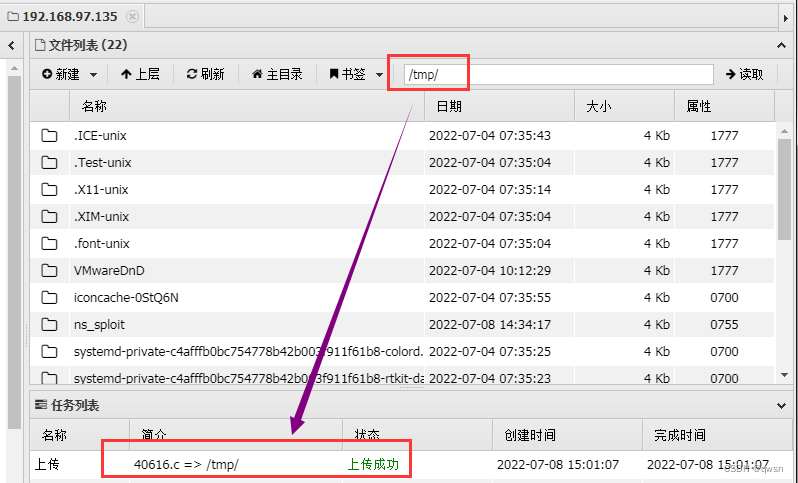Click the VMwareDnD folder name
This screenshot has height=483, width=798.
(109, 271)
